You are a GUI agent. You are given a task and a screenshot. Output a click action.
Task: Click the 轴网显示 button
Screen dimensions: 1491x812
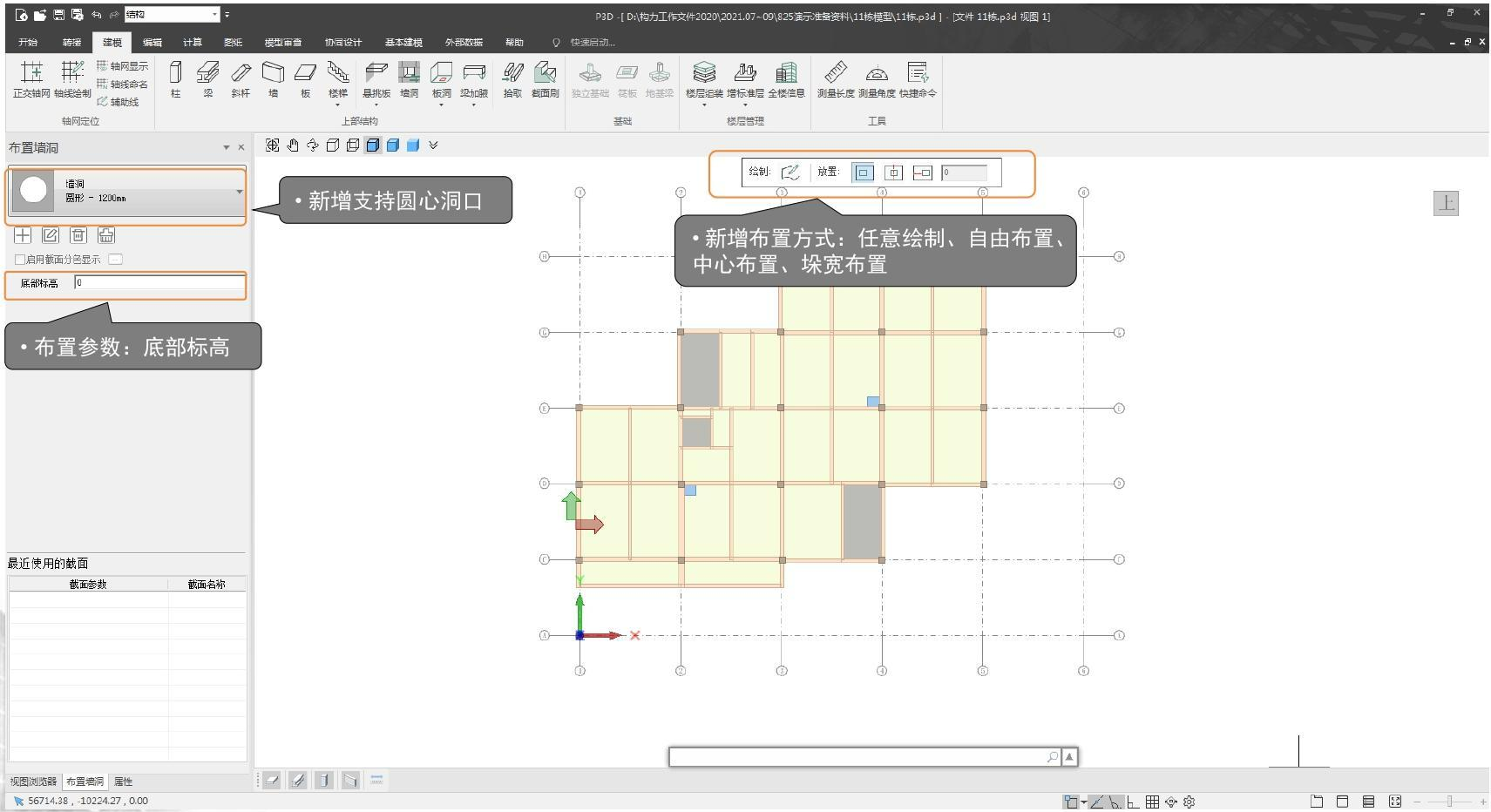[122, 66]
